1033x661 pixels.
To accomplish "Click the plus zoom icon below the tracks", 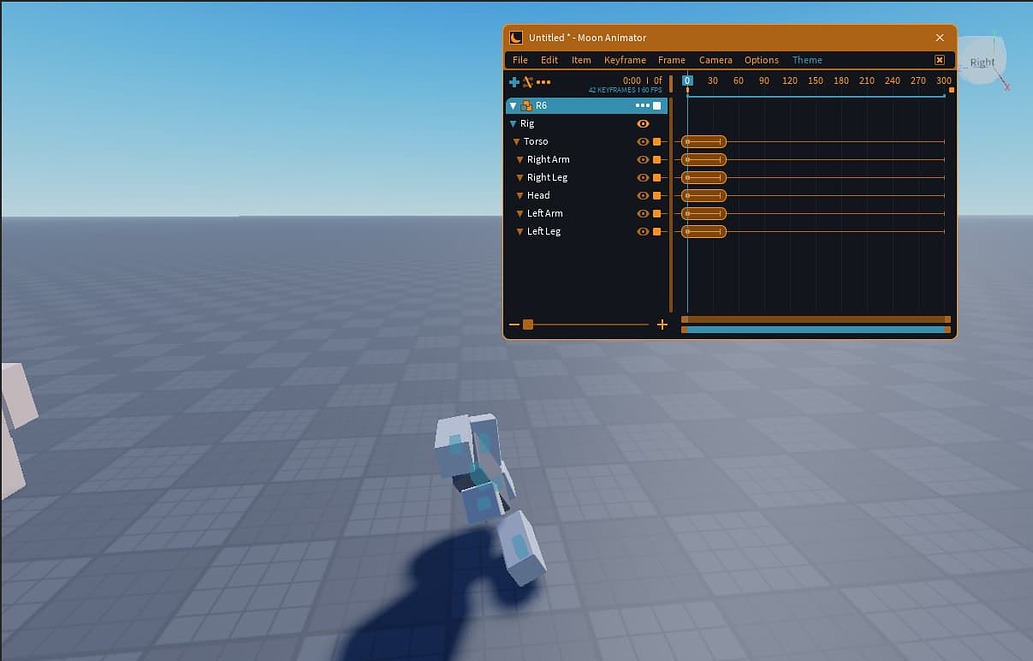I will [662, 325].
